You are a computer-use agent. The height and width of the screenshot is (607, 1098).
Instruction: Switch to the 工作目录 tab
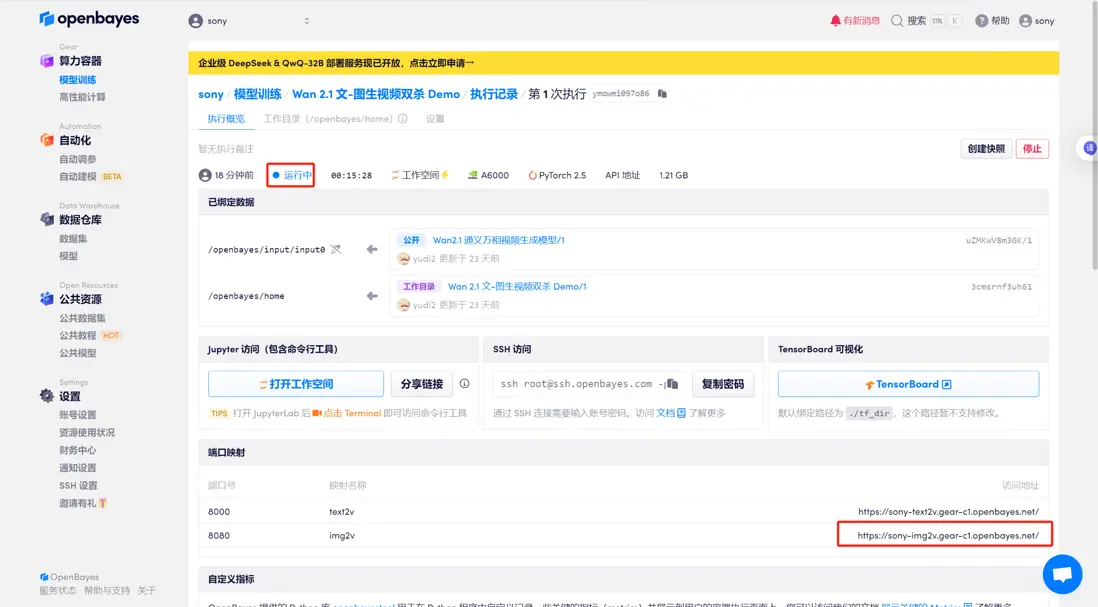pyautogui.click(x=328, y=119)
